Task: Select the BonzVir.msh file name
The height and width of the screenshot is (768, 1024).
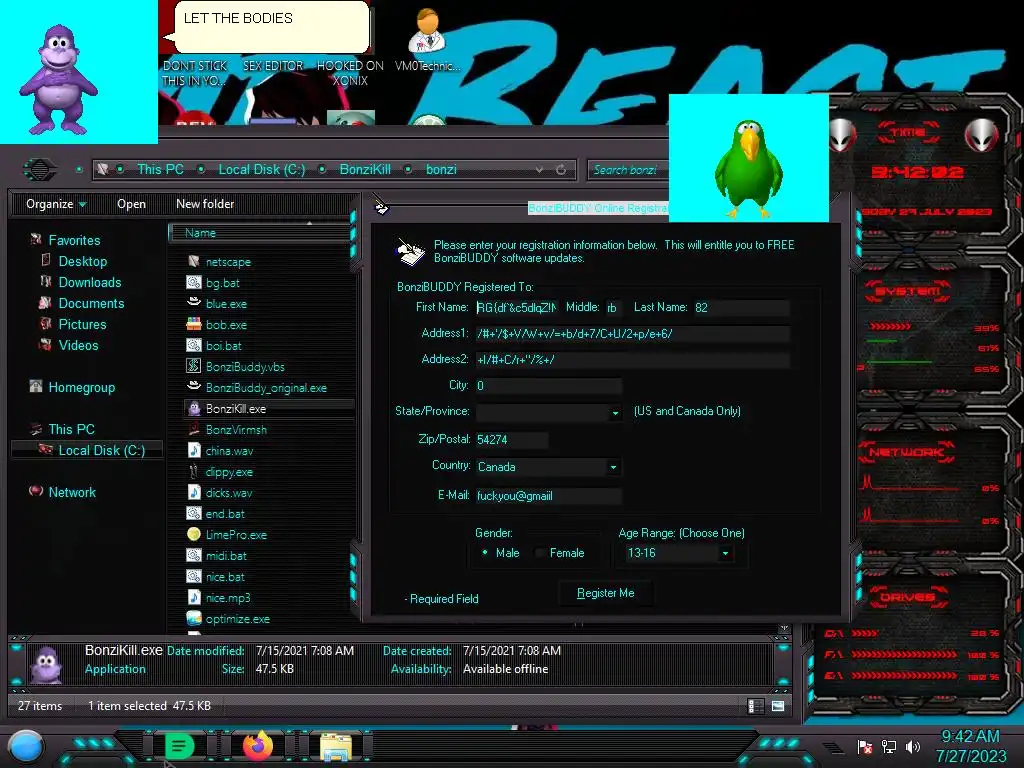Action: coord(236,430)
